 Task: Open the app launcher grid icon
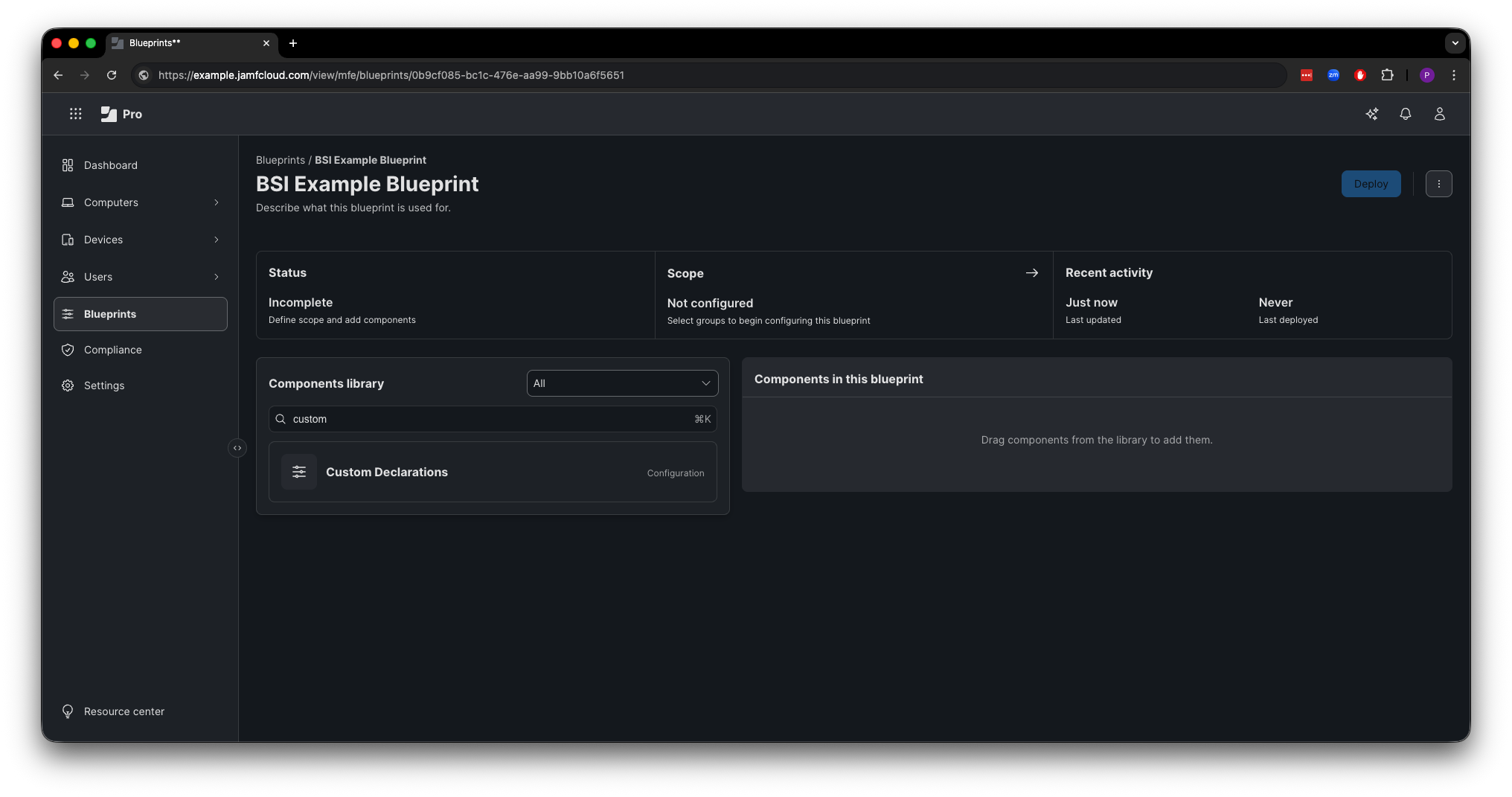[x=75, y=113]
